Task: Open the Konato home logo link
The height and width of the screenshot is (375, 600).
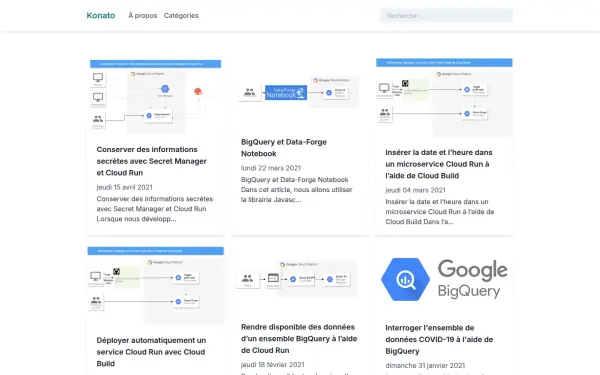Action: [101, 15]
